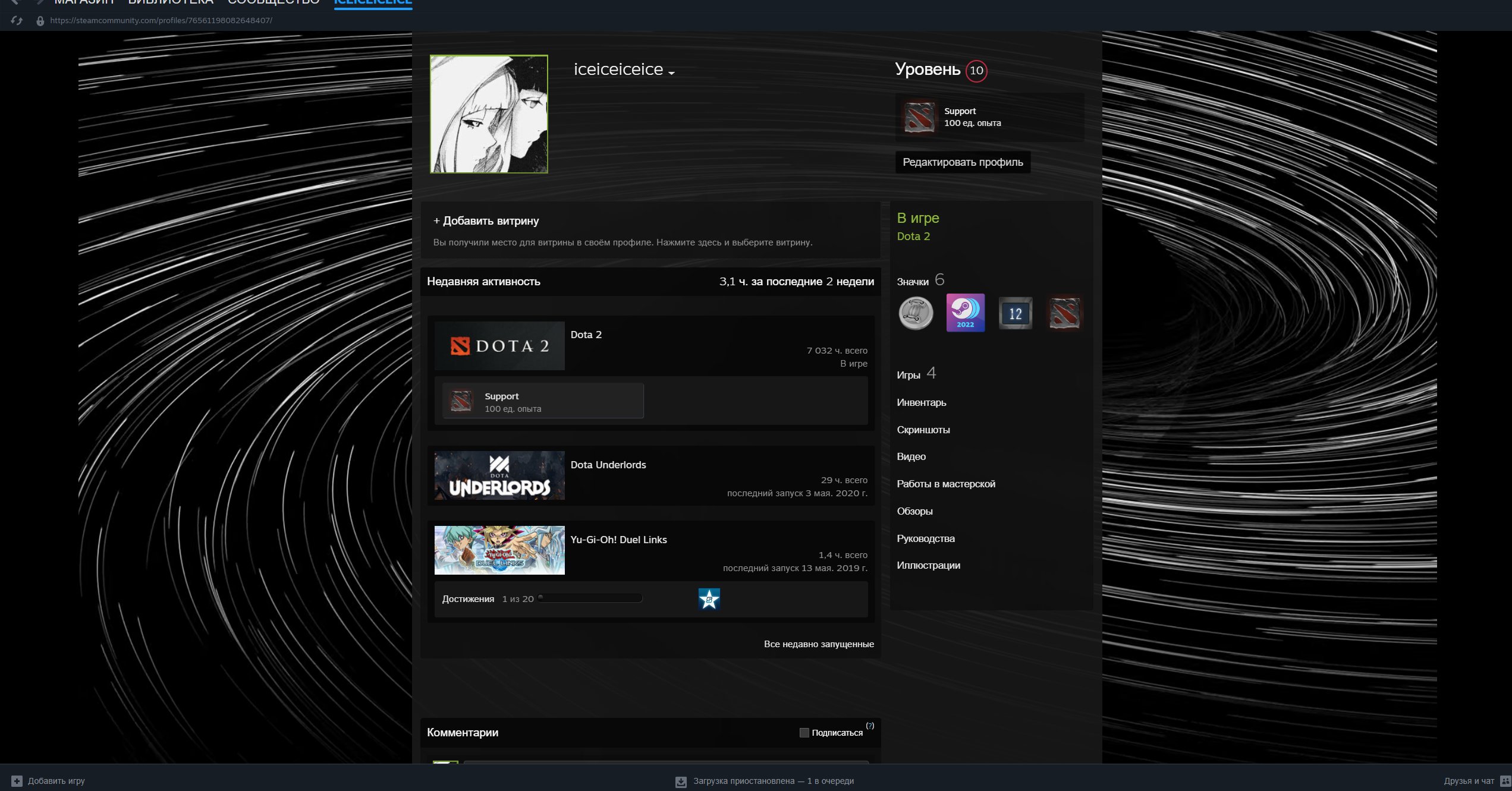The width and height of the screenshot is (1512, 791).
Task: Click the reload page icon
Action: pos(17,21)
